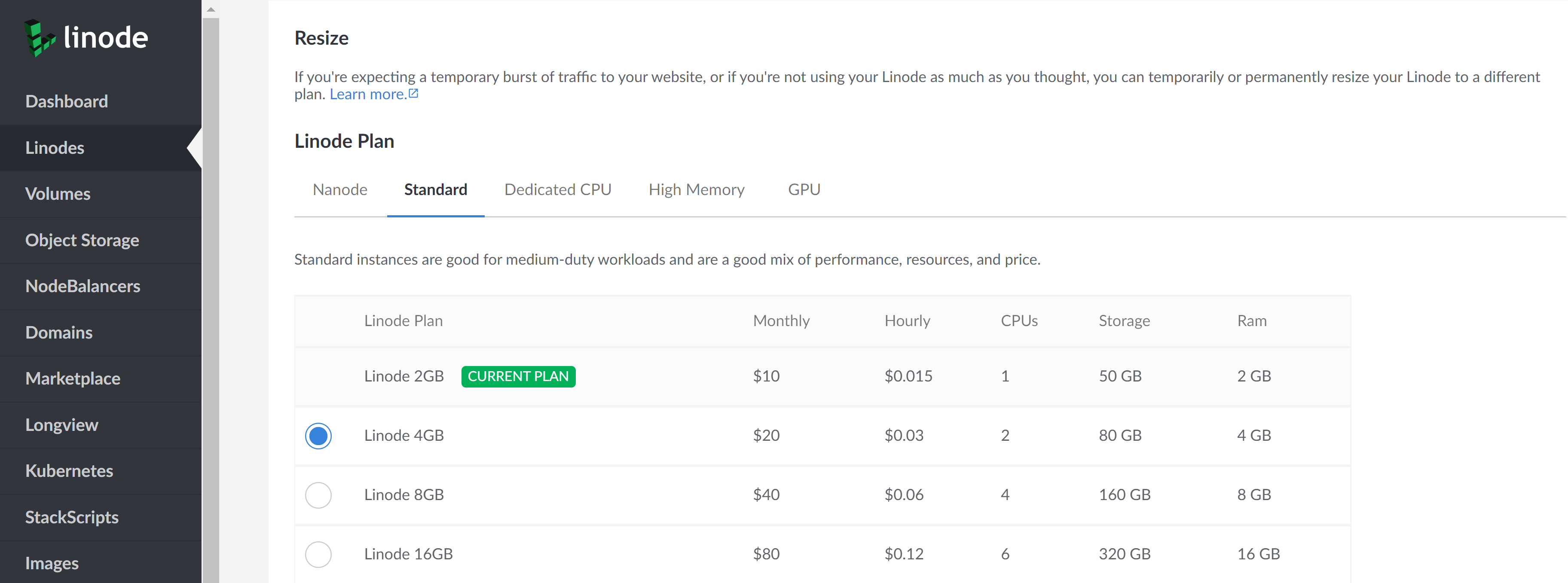The height and width of the screenshot is (583, 1568).
Task: Click the $0.015 hourly price
Action: (909, 376)
